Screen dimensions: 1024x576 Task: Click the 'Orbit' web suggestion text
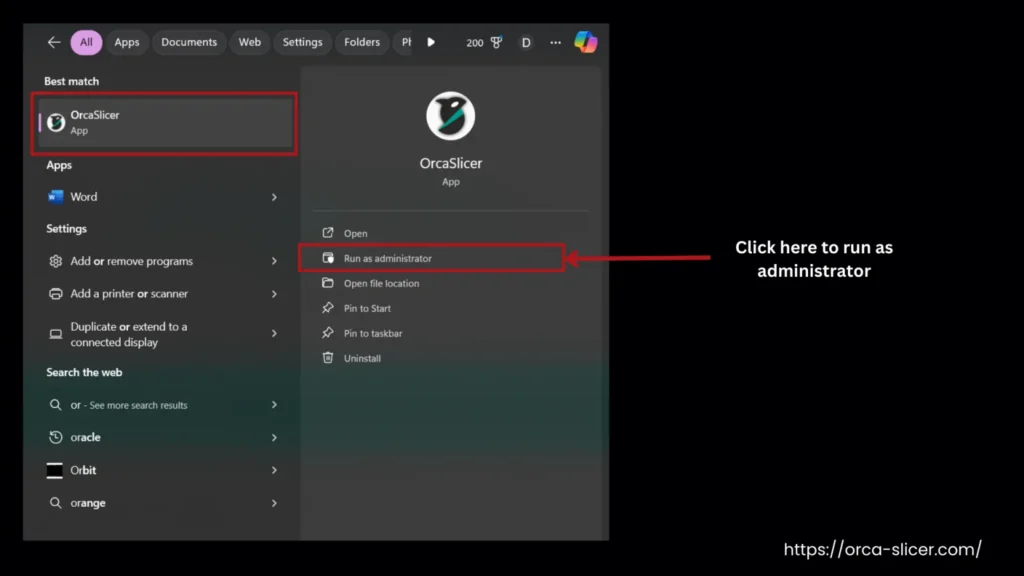[83, 470]
